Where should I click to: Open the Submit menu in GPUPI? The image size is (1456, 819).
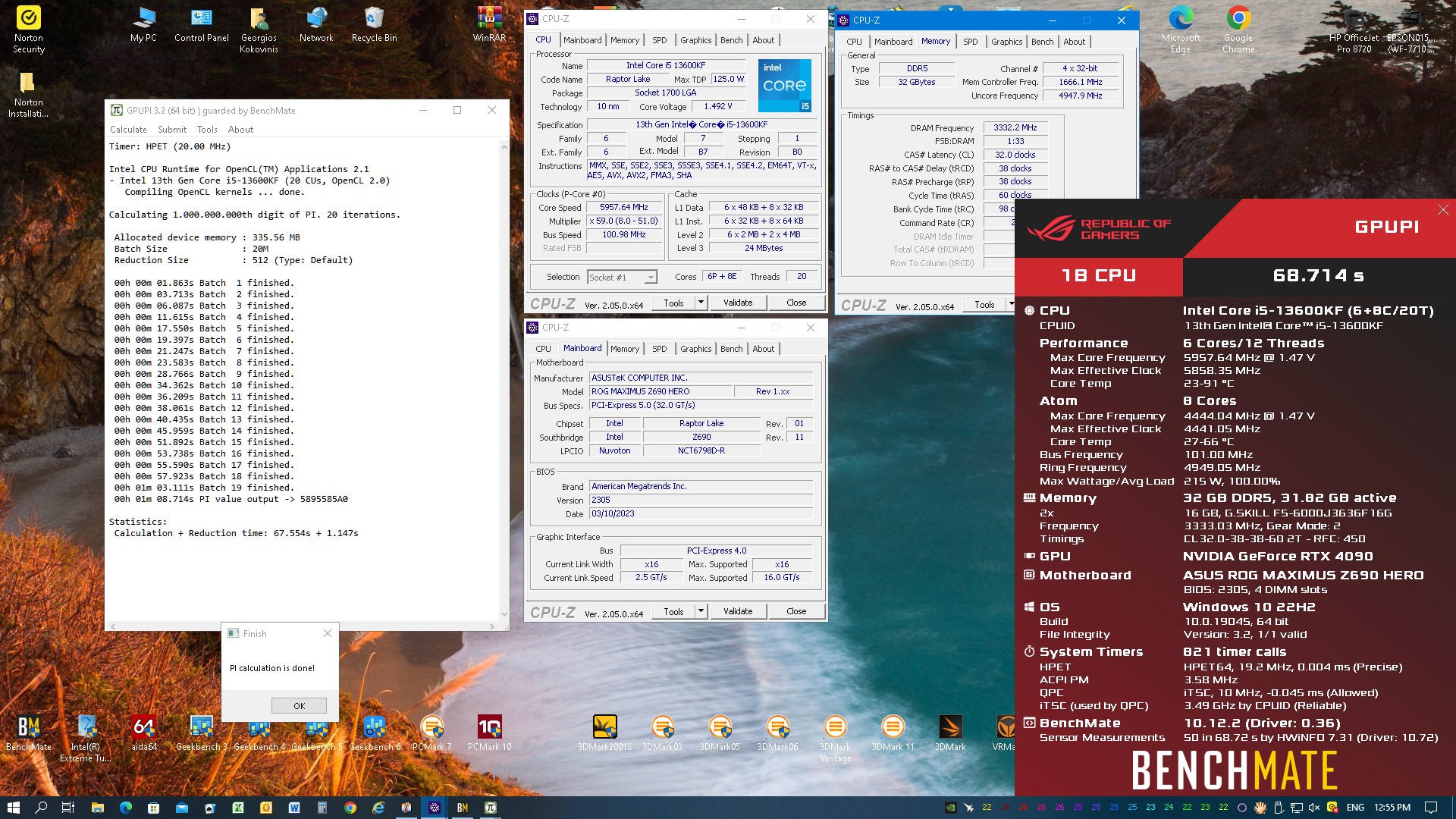click(x=172, y=130)
